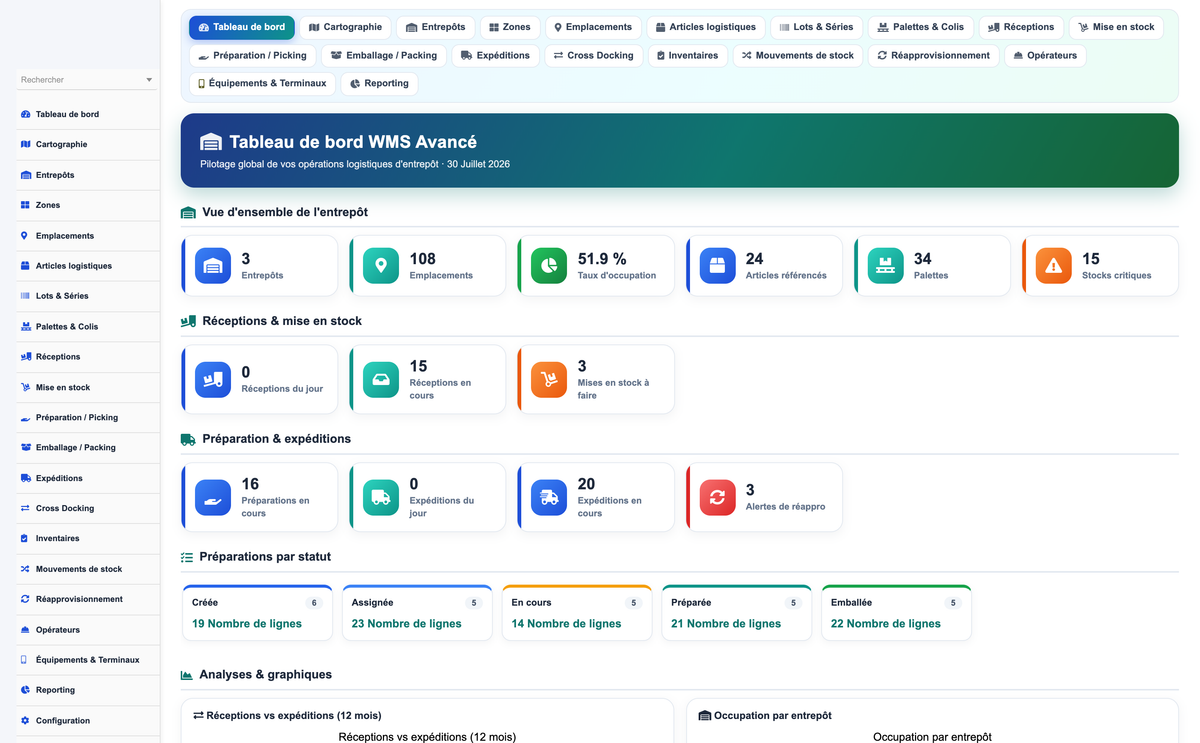Go to Expéditions in the sidebar

(88, 478)
